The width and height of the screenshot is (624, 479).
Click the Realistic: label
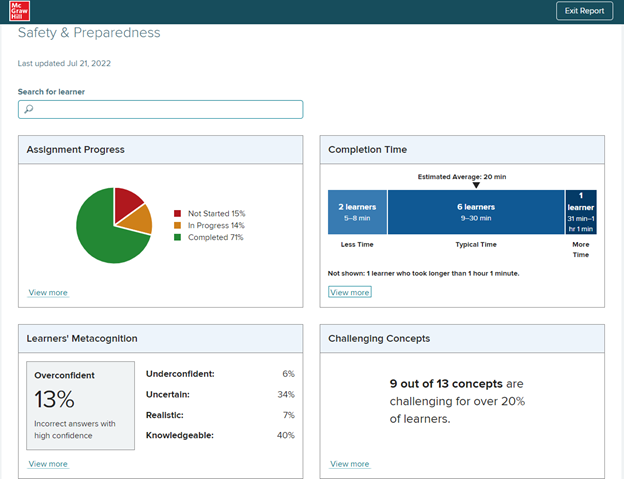click(165, 415)
